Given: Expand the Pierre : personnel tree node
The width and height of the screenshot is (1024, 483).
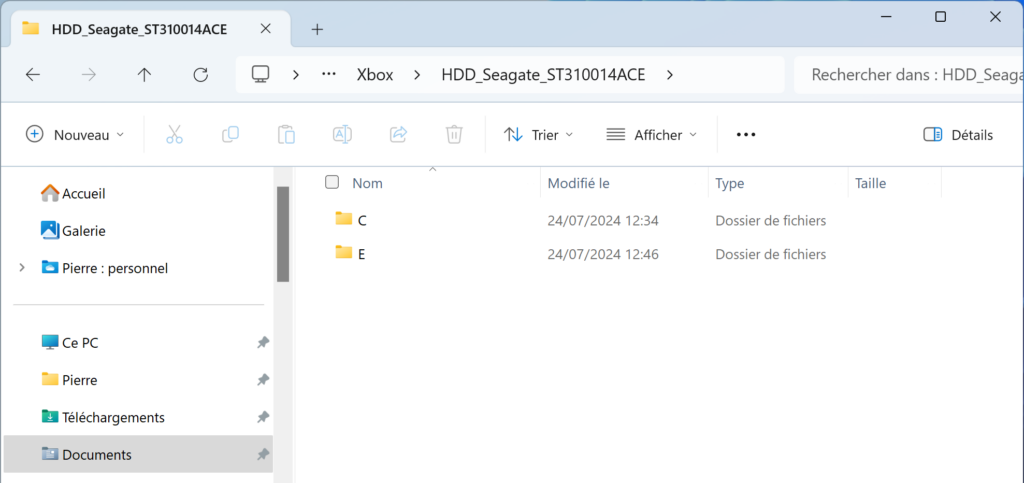Looking at the screenshot, I should (x=22, y=268).
